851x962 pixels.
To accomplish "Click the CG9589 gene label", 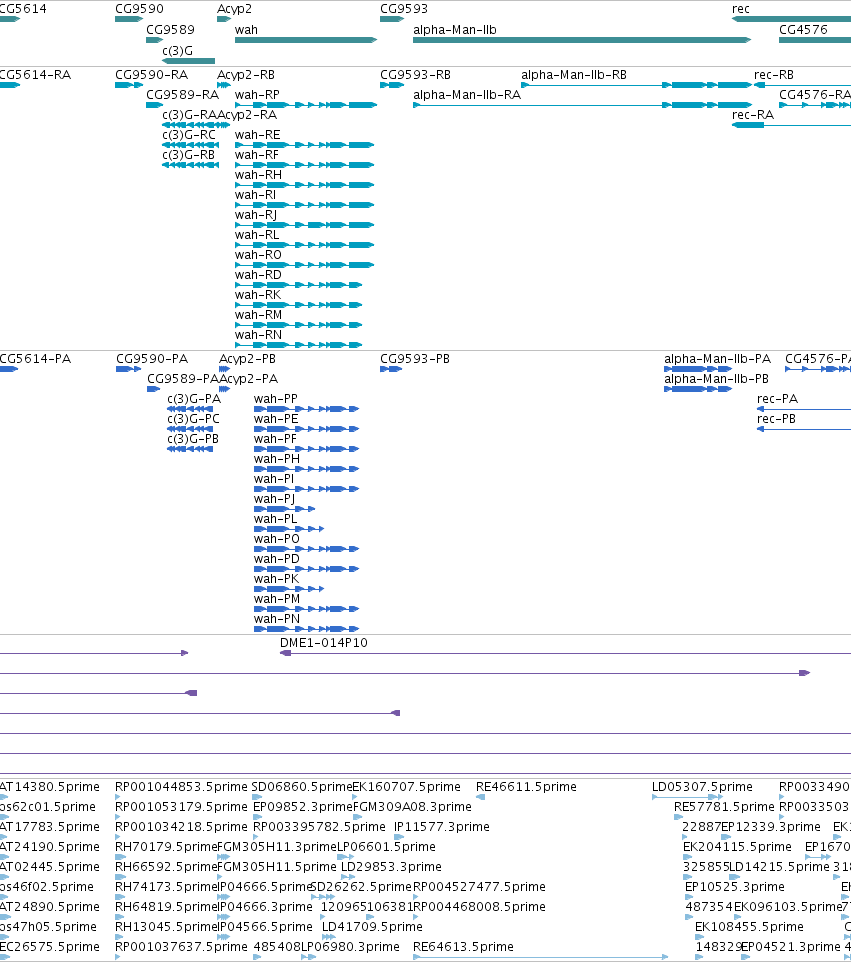I will pyautogui.click(x=170, y=30).
